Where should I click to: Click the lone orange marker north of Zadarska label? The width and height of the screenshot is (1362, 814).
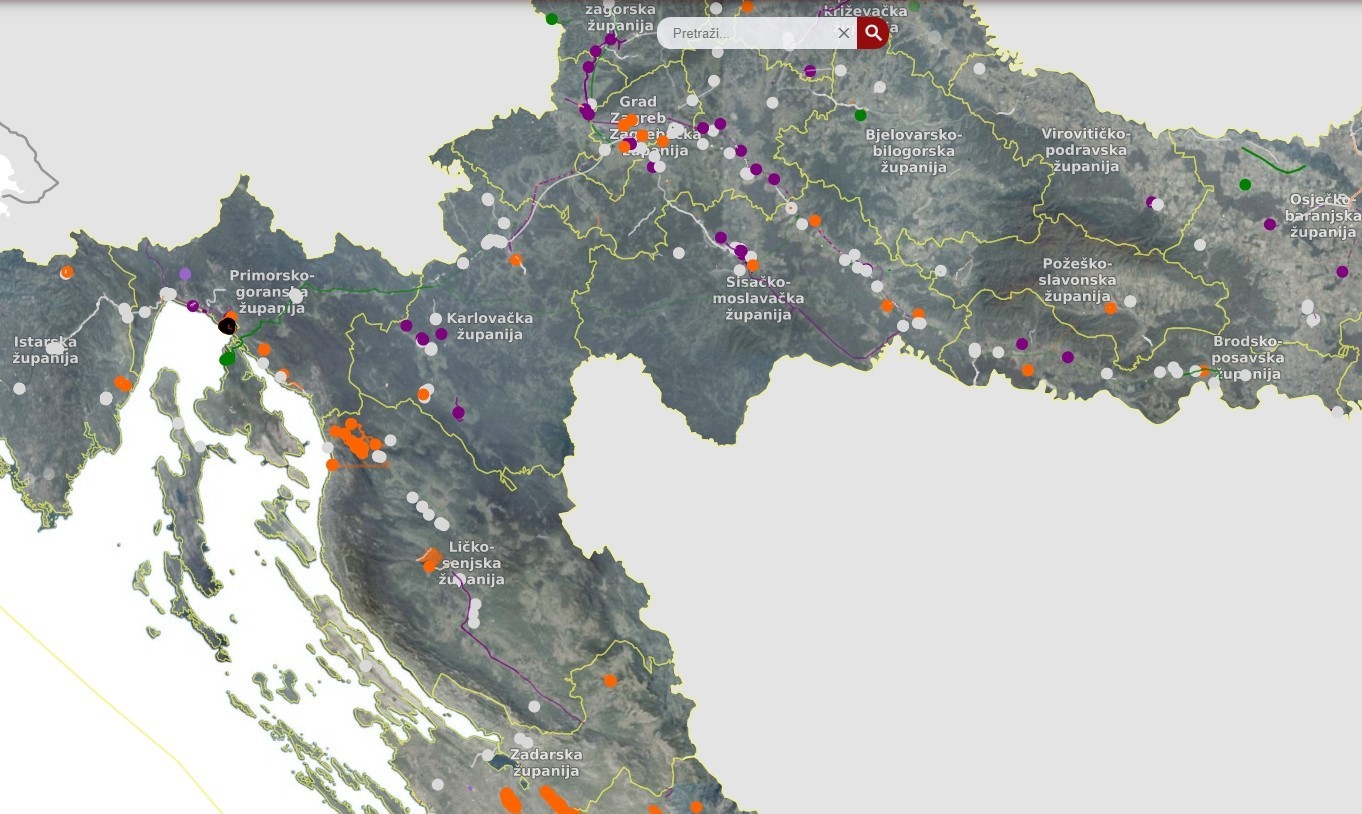(x=610, y=681)
